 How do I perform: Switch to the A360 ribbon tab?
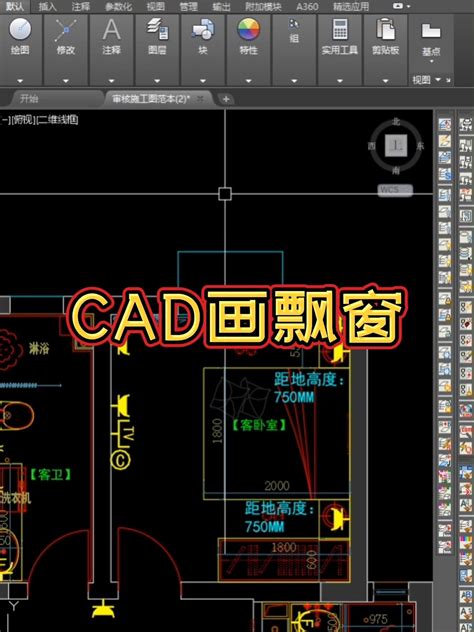[307, 6]
